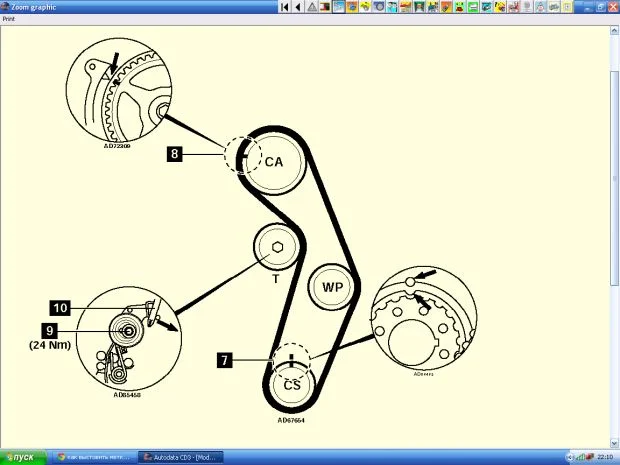620x465 pixels.
Task: Click the yellow key toolbar icon
Action: 366,6
